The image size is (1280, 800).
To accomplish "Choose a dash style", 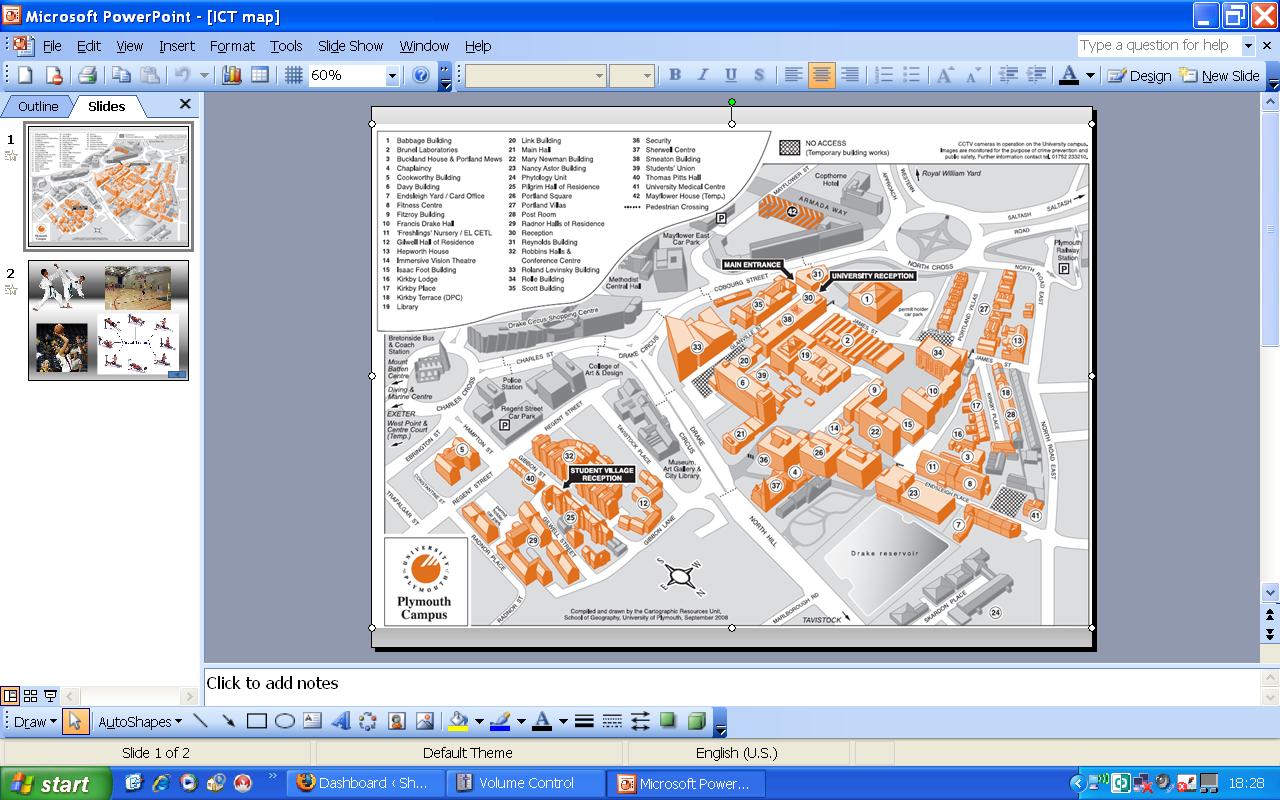I will 612,721.
